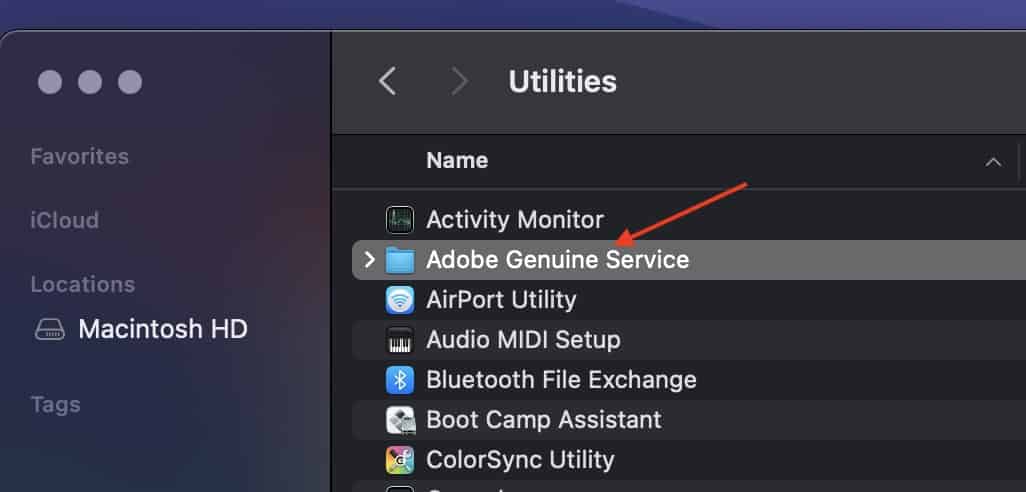Click the Boot Camp Assistant icon

pos(400,420)
